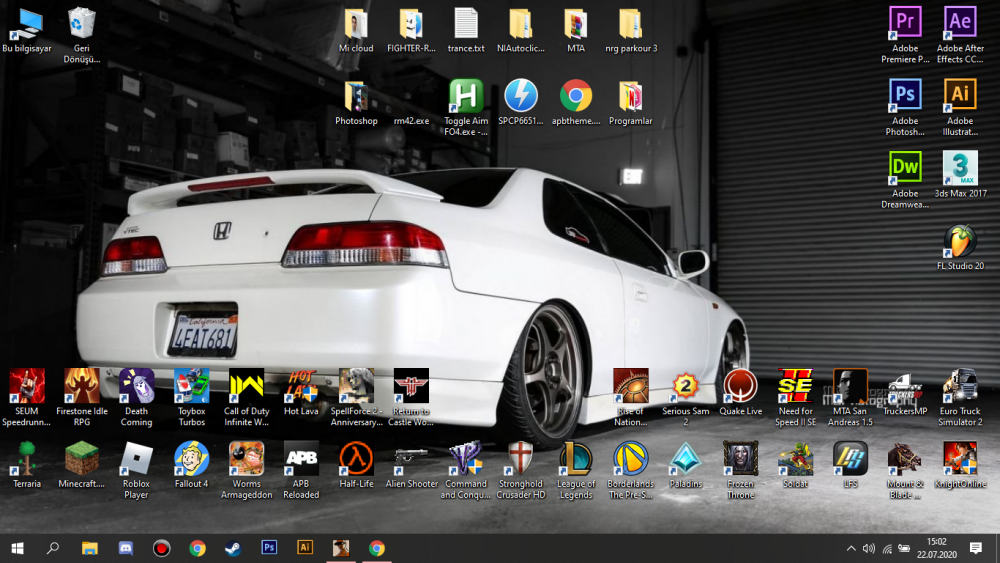Click the Terraria game icon
The image size is (1000, 563).
coord(27,459)
